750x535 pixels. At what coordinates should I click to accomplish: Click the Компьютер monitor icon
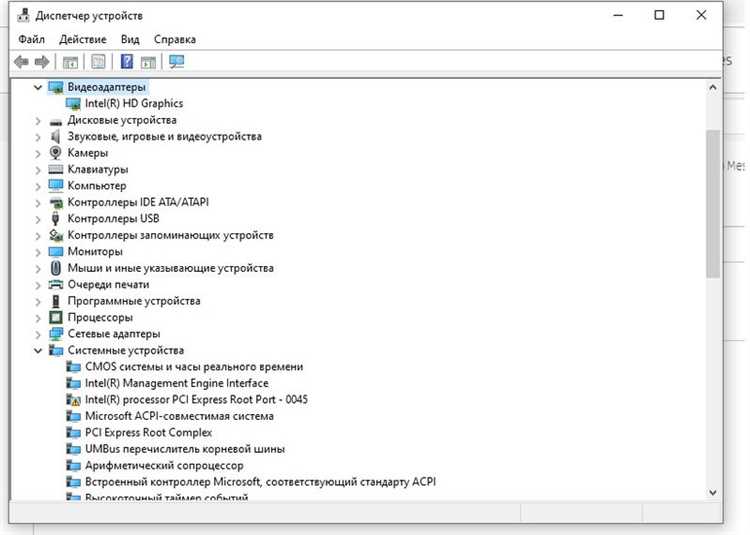[x=56, y=186]
